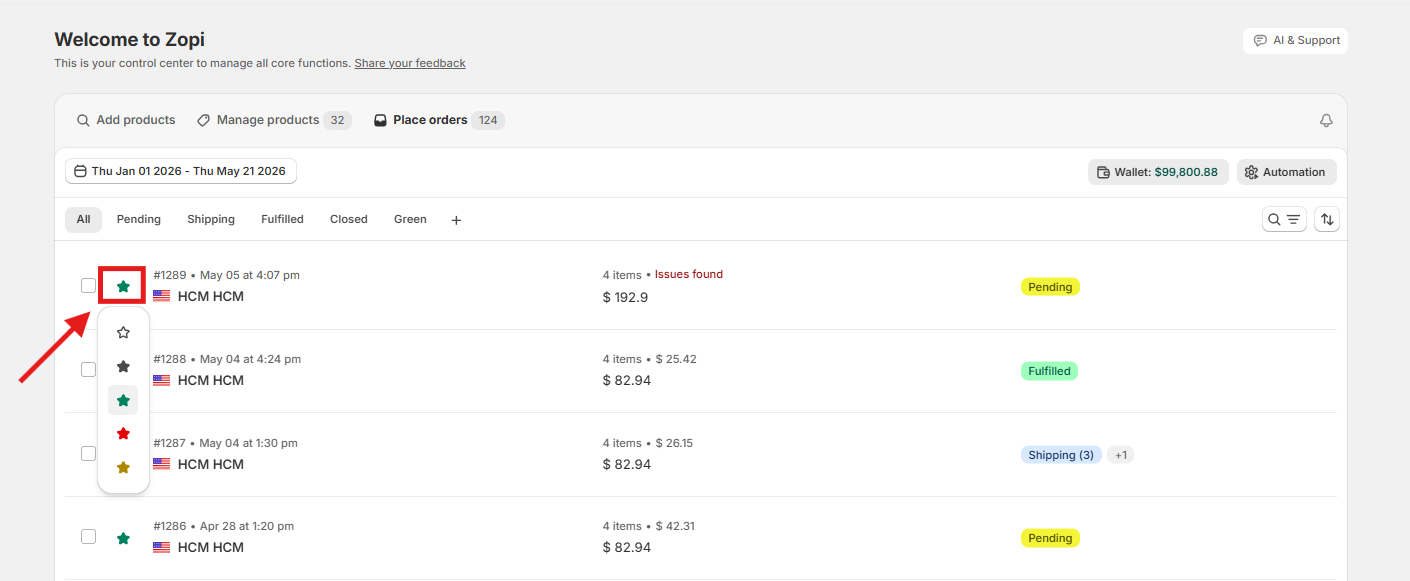Click green star on order #1286
Viewport: 1410px width, 581px height.
pyautogui.click(x=123, y=538)
